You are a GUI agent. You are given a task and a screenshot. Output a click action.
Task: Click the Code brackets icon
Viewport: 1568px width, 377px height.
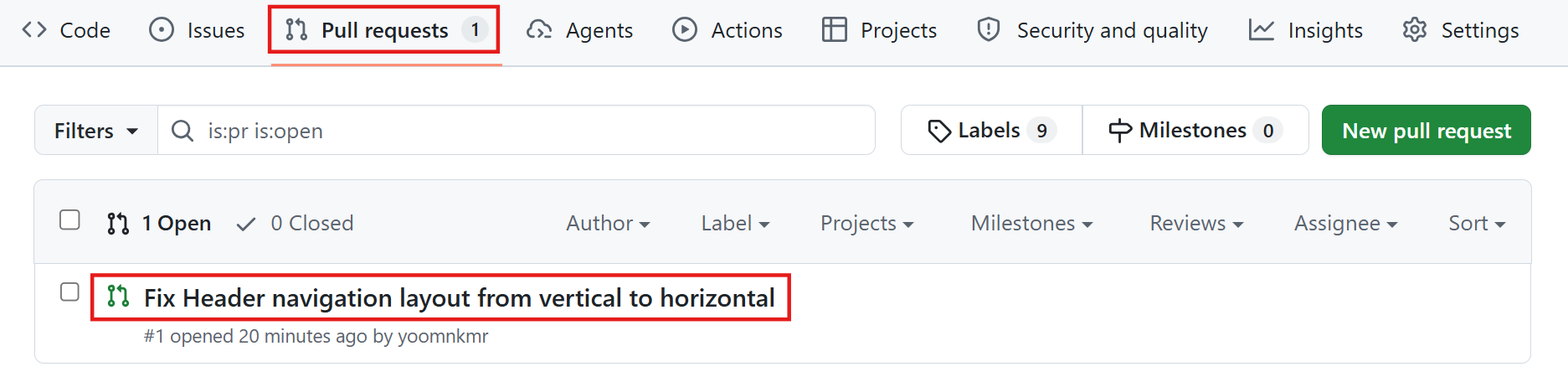click(34, 30)
